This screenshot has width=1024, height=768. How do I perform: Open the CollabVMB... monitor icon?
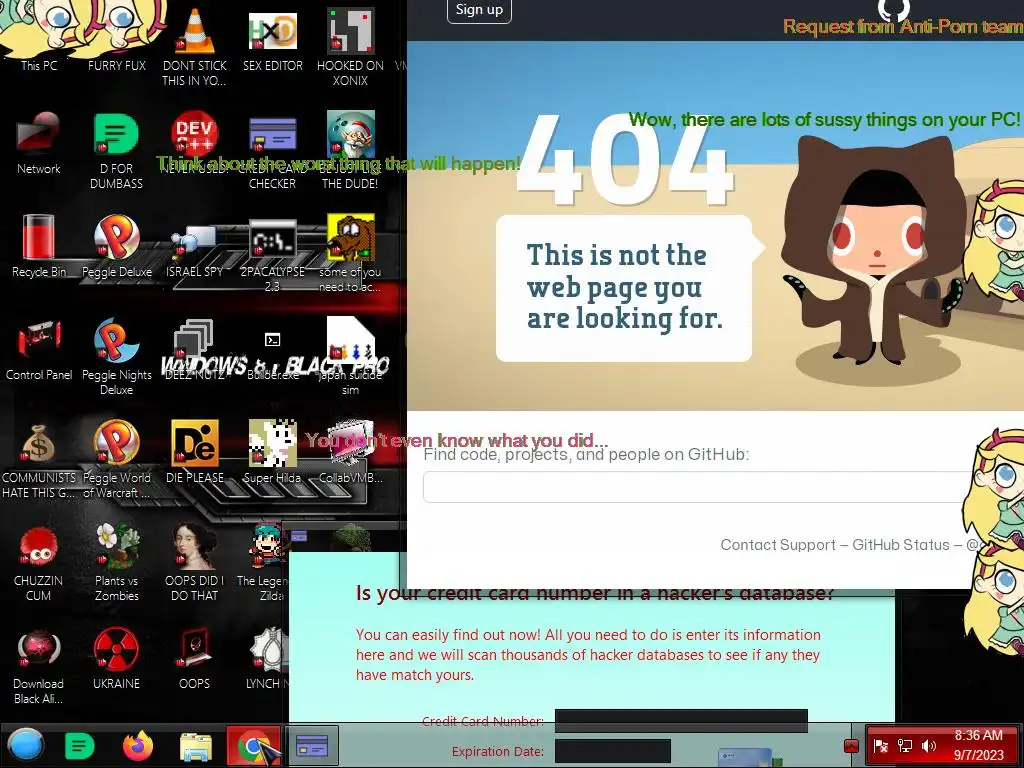coord(350,451)
